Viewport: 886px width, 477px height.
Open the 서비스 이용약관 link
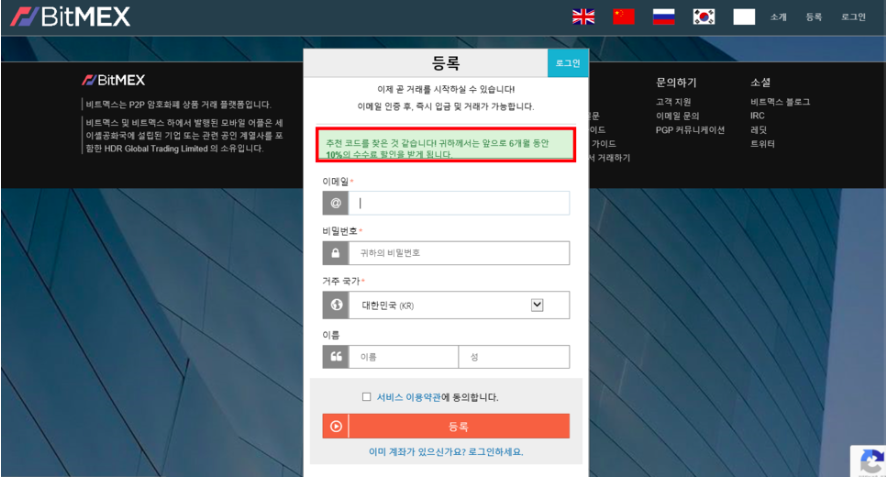(409, 397)
